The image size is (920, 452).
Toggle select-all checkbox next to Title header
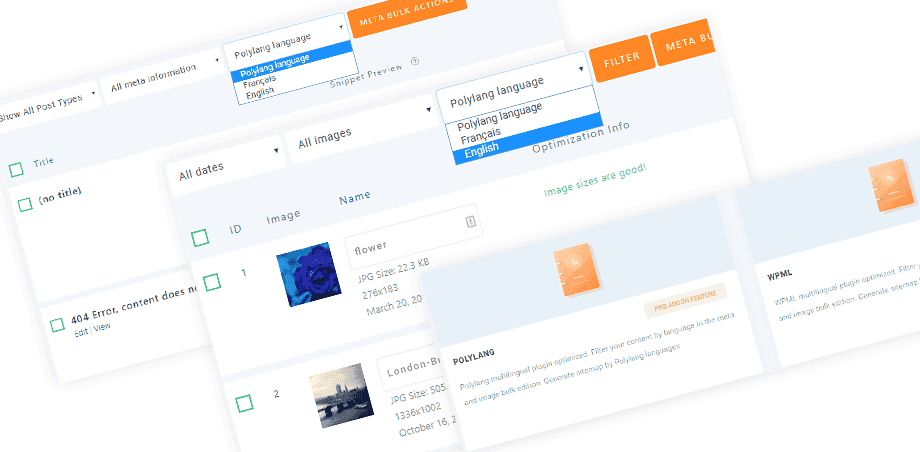point(16,170)
